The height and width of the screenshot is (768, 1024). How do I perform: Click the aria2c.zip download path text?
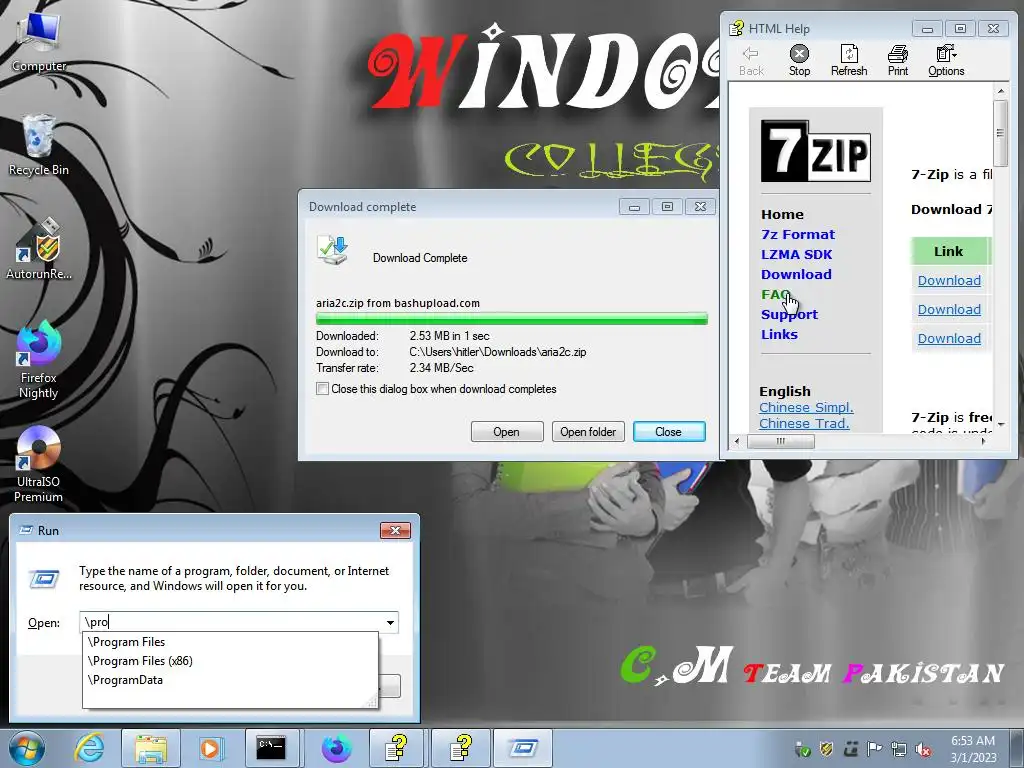(498, 352)
